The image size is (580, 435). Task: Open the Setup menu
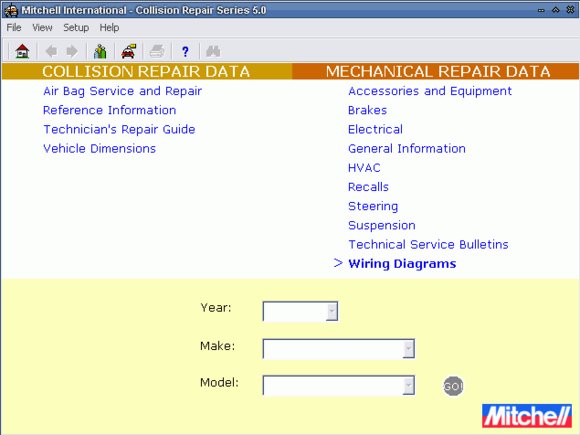[x=76, y=27]
